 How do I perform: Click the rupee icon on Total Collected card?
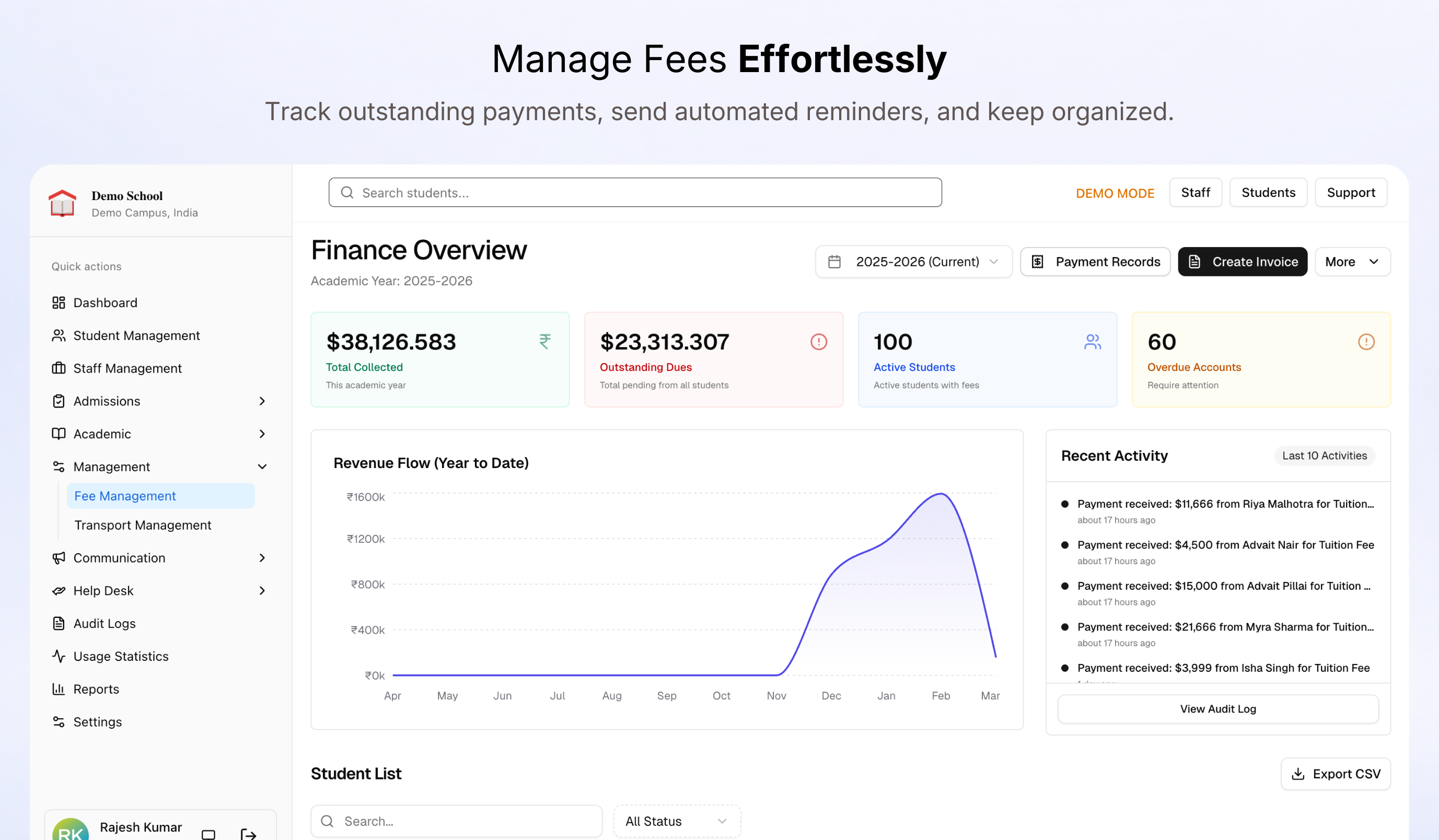coord(545,342)
